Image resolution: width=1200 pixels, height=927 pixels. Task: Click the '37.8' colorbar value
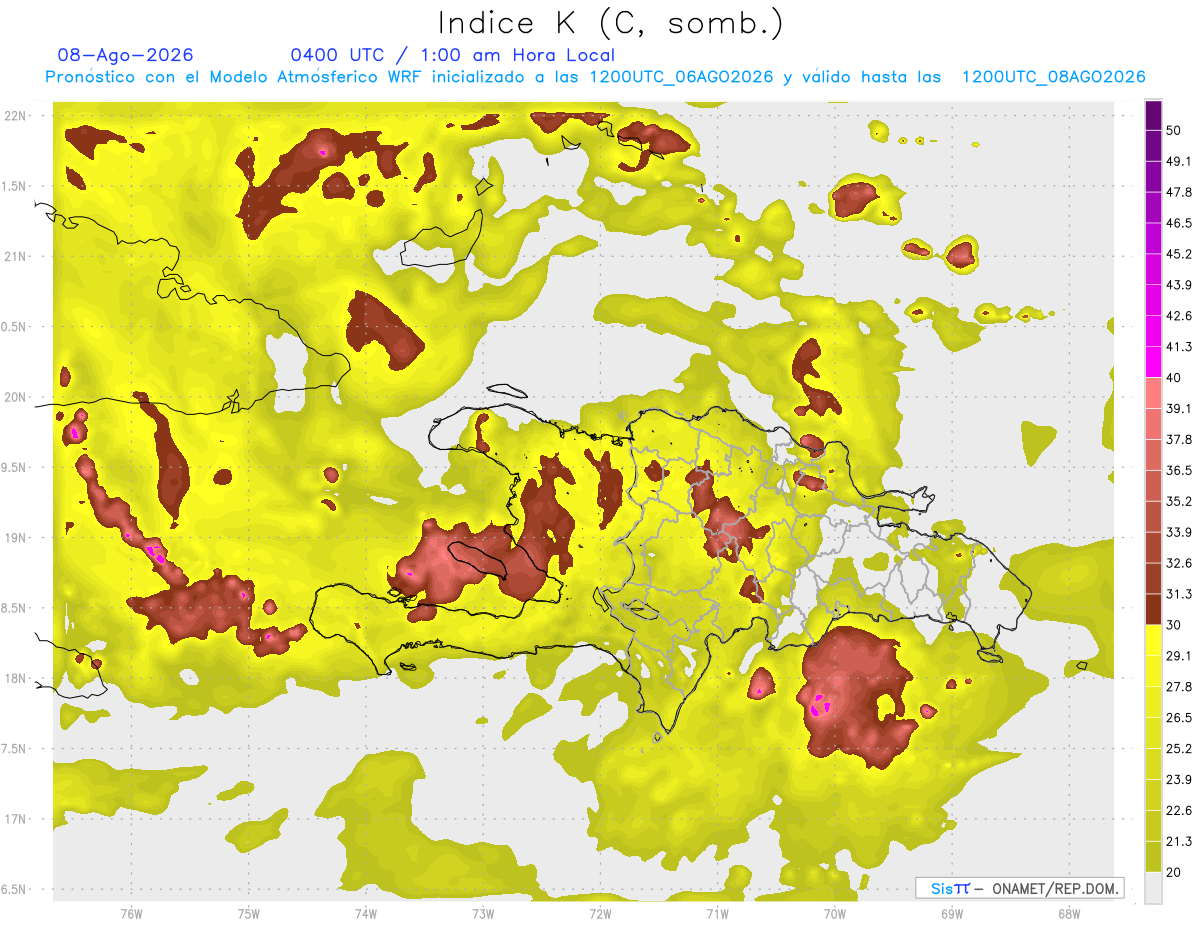tap(1180, 439)
